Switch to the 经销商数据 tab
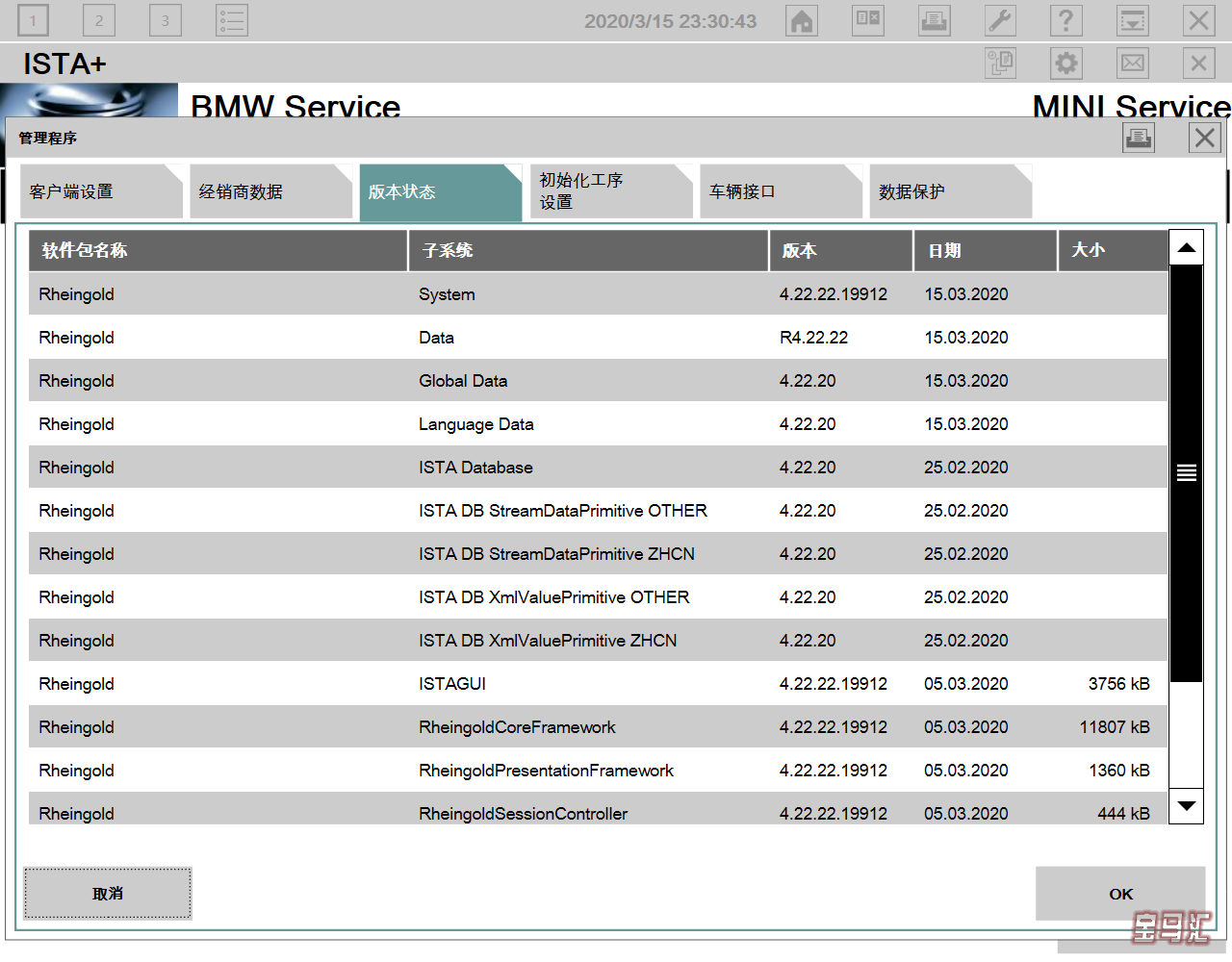Viewport: 1232px width, 962px height. [270, 191]
